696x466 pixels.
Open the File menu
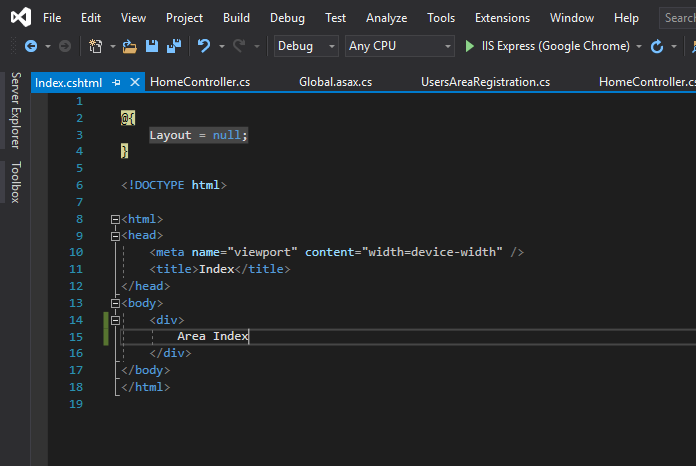point(52,18)
